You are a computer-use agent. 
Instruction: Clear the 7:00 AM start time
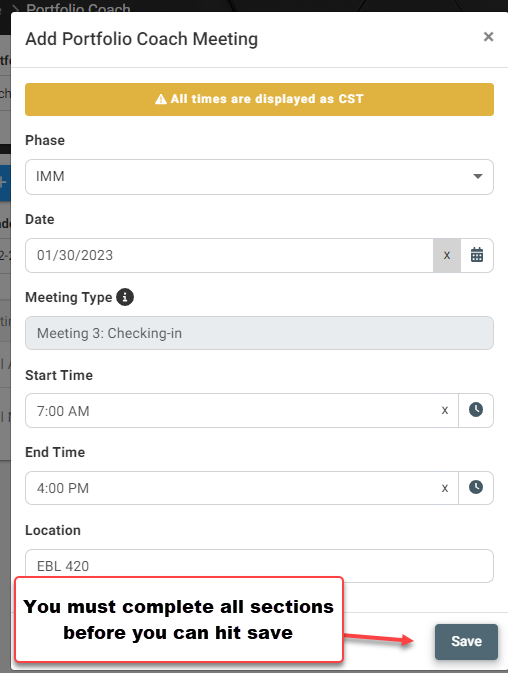coord(445,410)
